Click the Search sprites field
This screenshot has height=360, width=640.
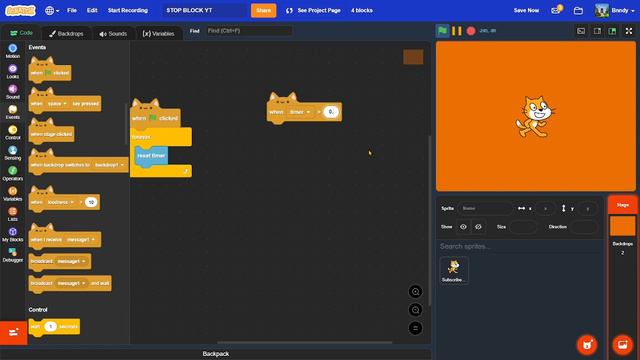tap(520, 247)
